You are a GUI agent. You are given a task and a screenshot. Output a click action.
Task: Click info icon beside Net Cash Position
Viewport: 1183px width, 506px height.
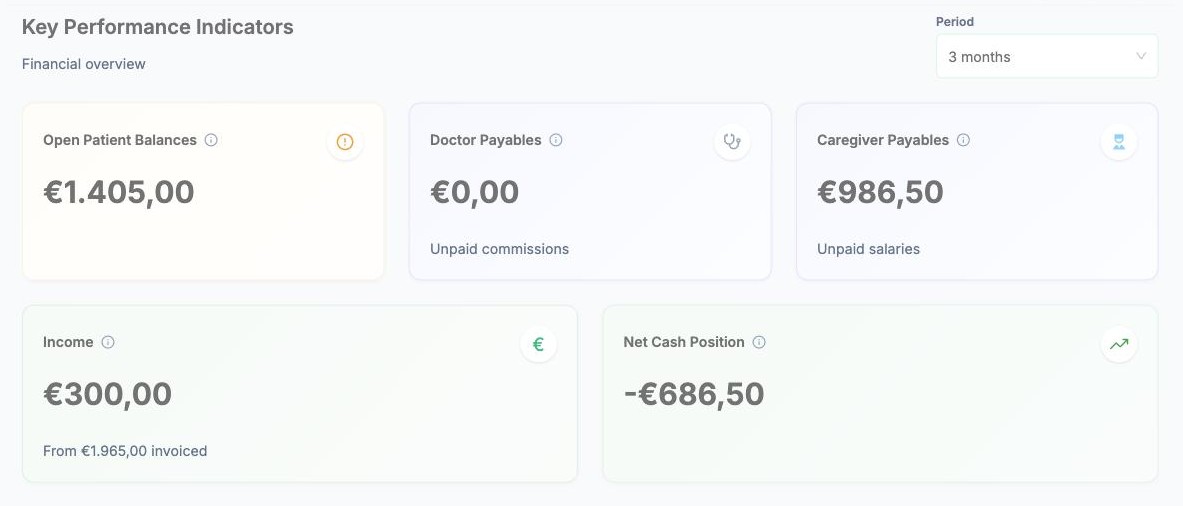click(x=759, y=342)
